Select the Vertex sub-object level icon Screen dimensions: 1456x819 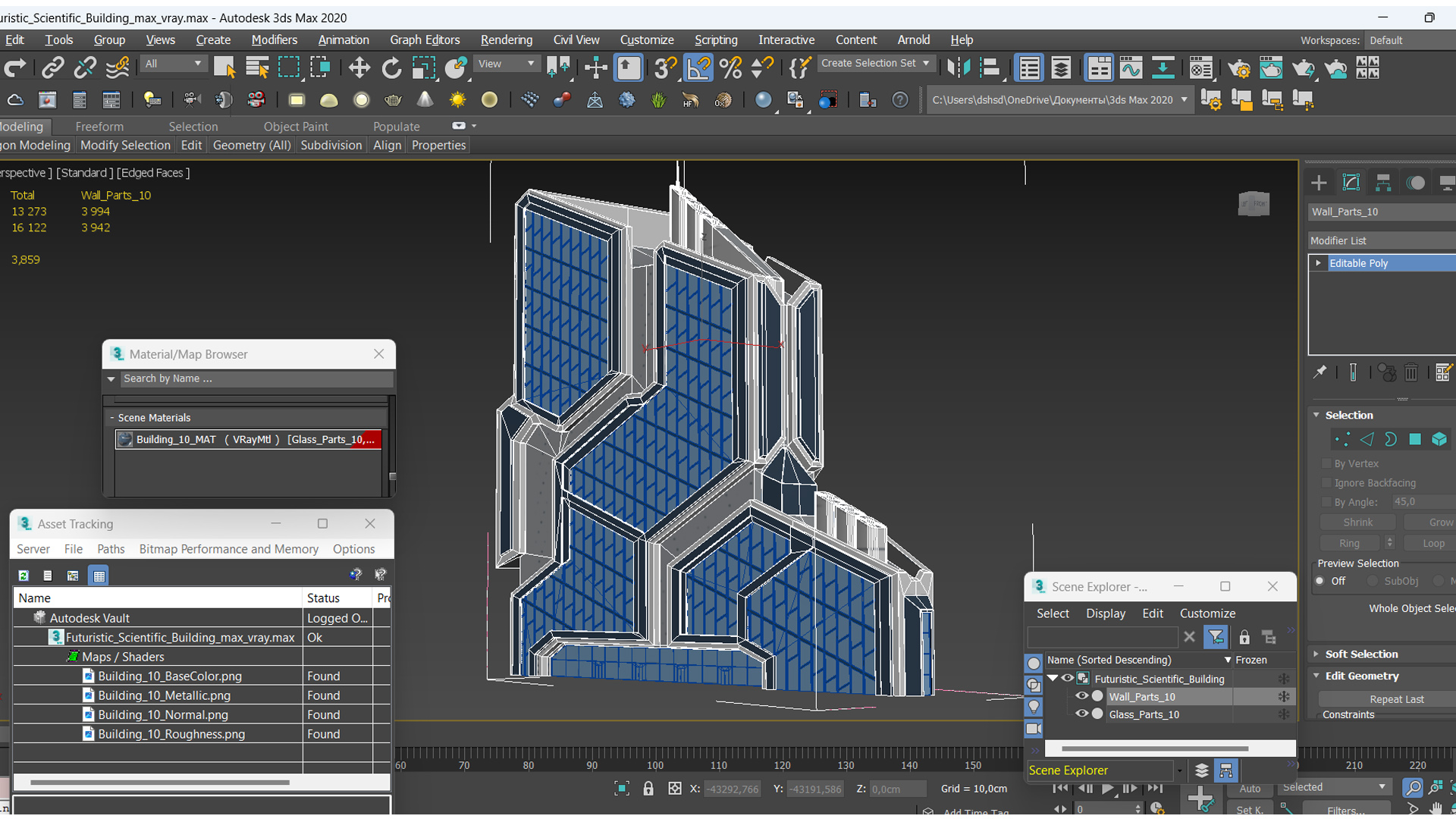pyautogui.click(x=1342, y=439)
